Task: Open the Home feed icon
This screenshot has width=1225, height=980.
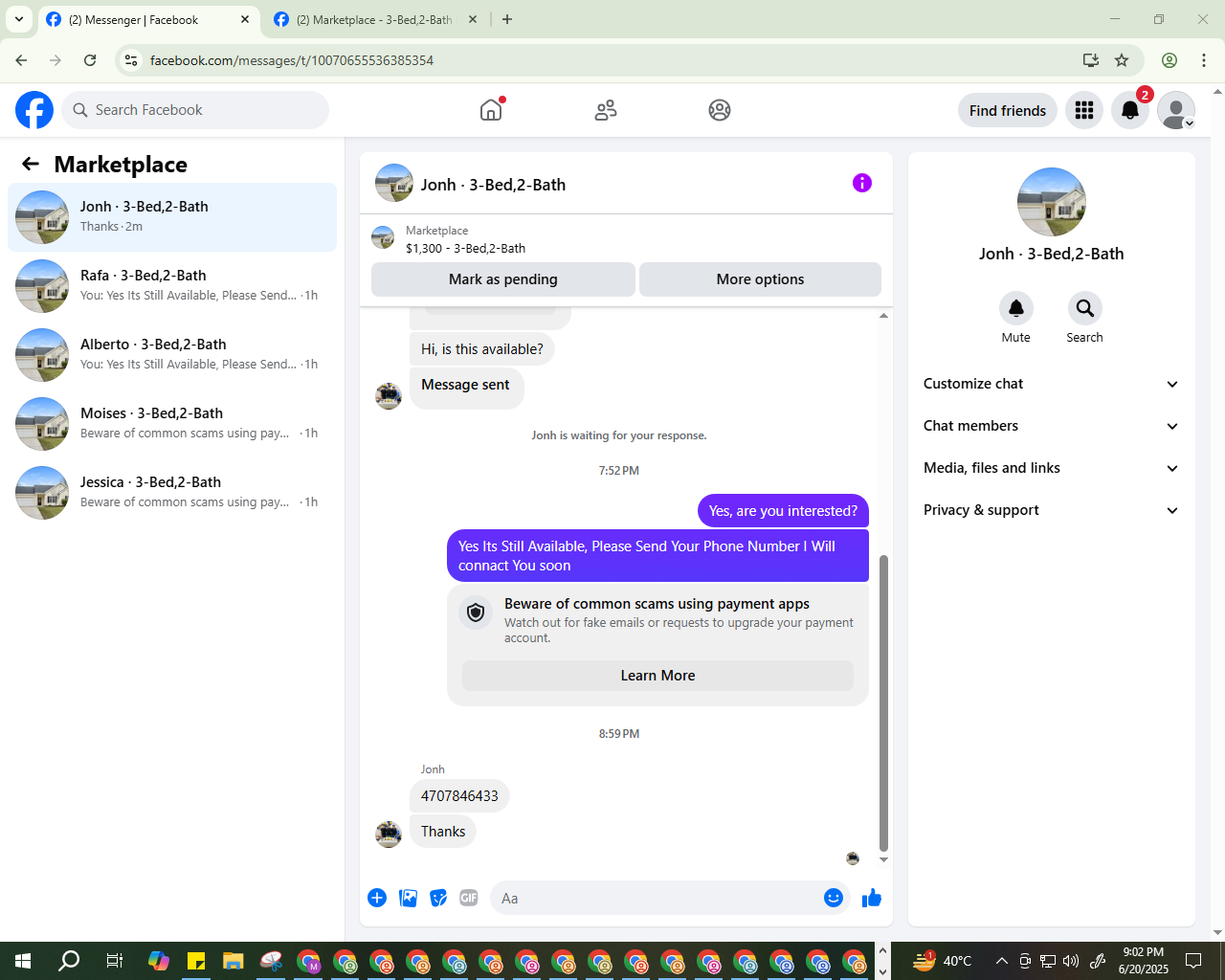Action: [491, 110]
